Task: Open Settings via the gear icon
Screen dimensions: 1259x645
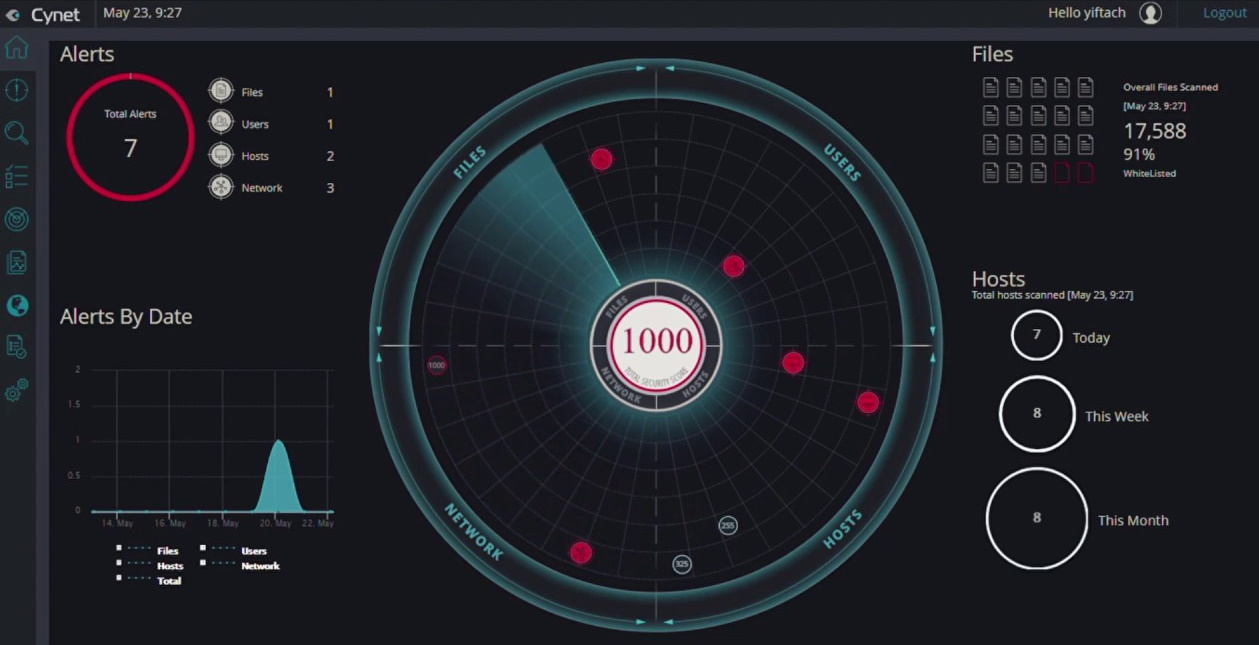Action: coord(17,390)
